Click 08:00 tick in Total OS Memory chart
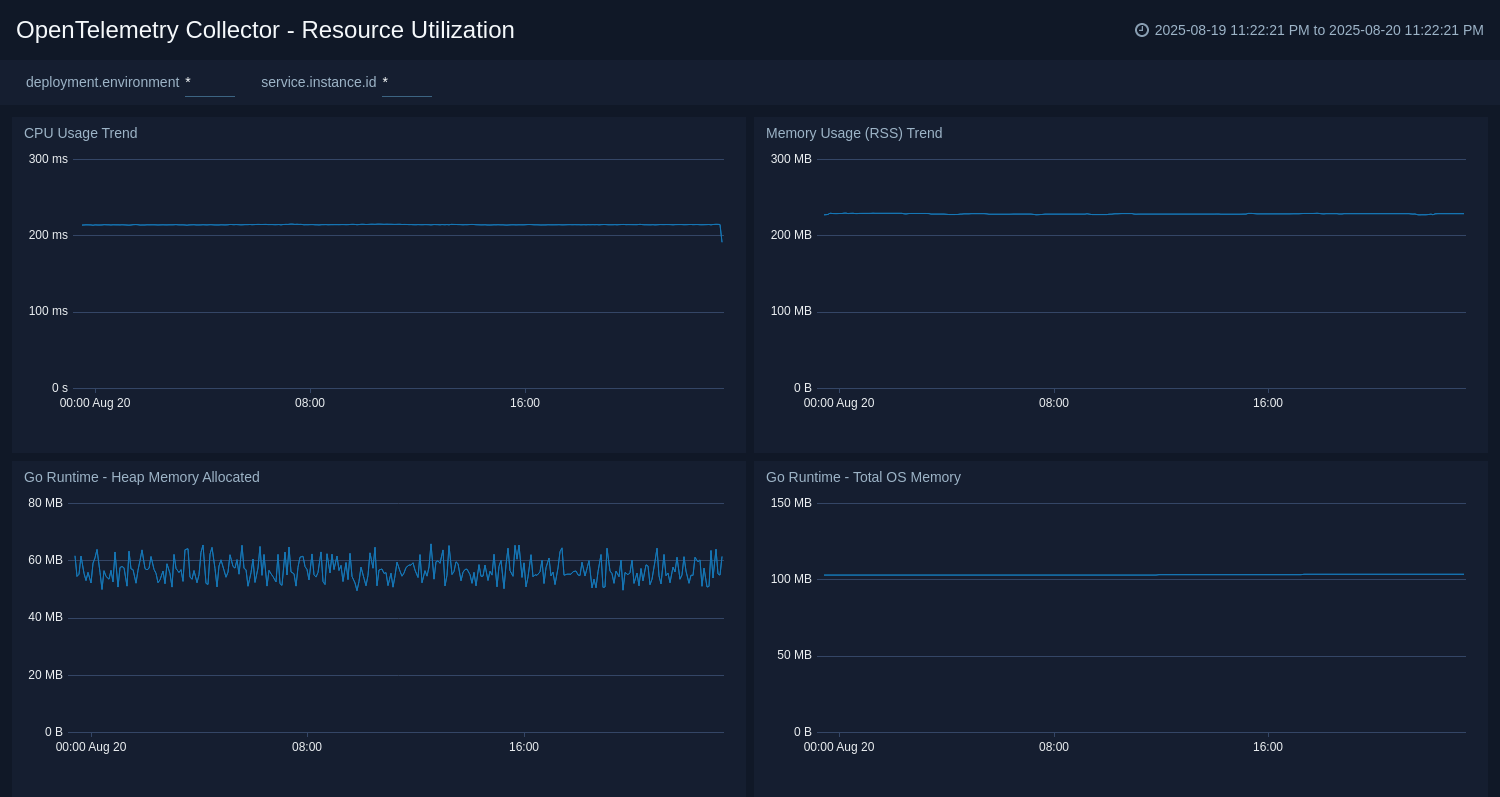Viewport: 1500px width, 797px height. pyautogui.click(x=1054, y=747)
